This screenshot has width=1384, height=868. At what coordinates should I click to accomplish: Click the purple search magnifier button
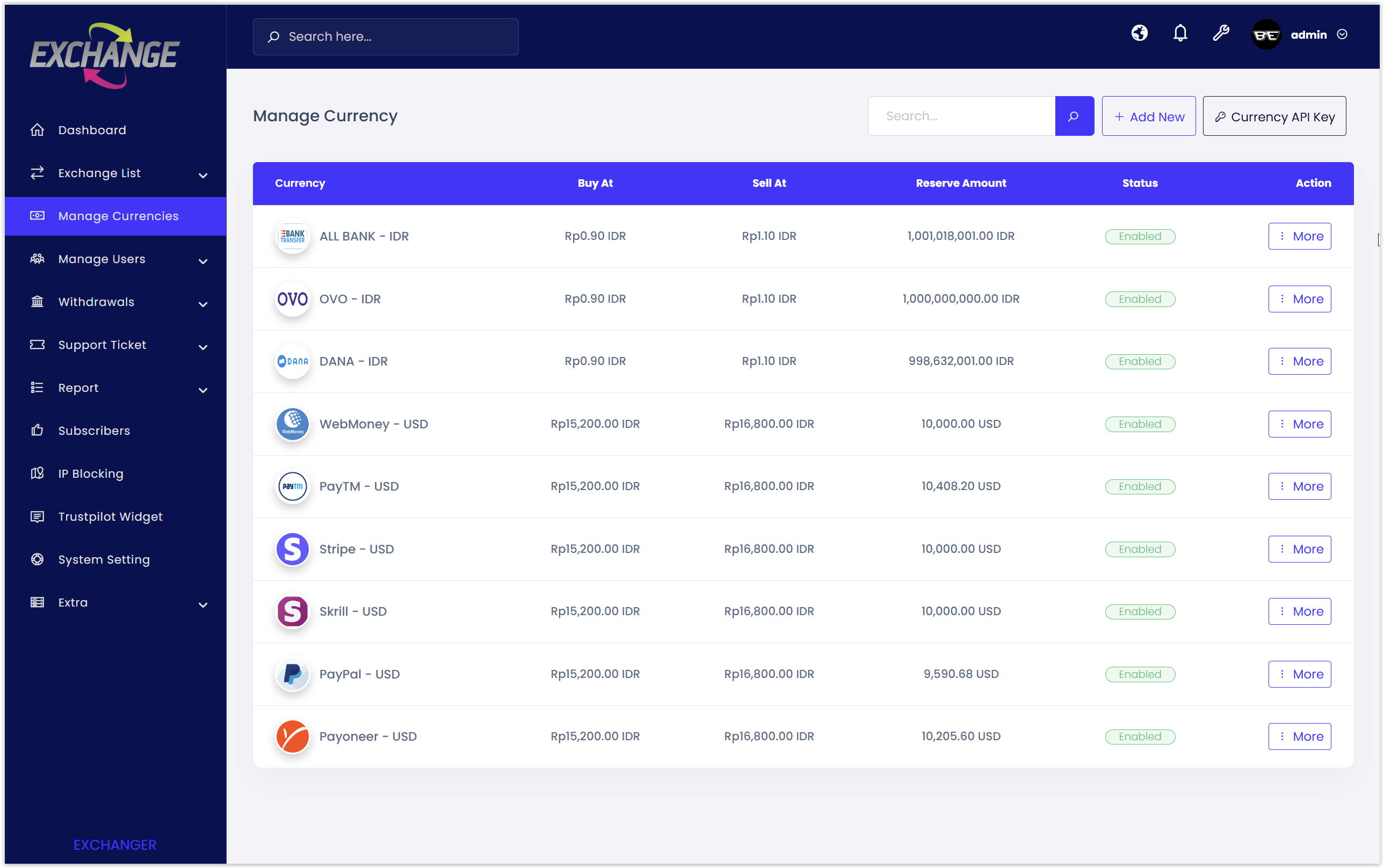(x=1074, y=115)
